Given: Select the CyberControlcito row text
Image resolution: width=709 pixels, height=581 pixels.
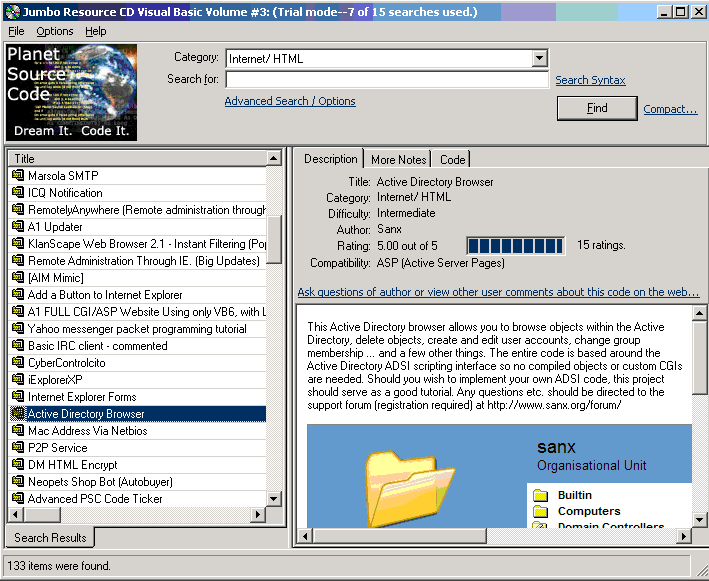Looking at the screenshot, I should [66, 363].
